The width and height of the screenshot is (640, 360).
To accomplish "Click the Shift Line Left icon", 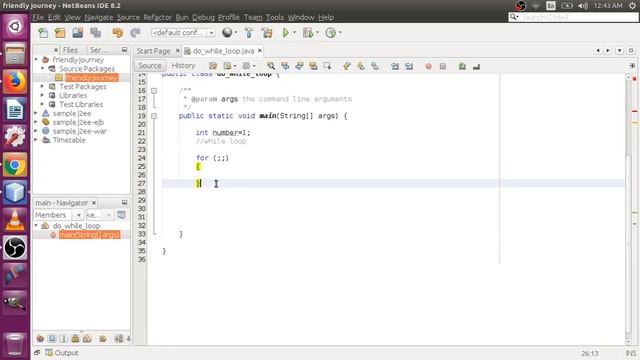I will tap(395, 66).
